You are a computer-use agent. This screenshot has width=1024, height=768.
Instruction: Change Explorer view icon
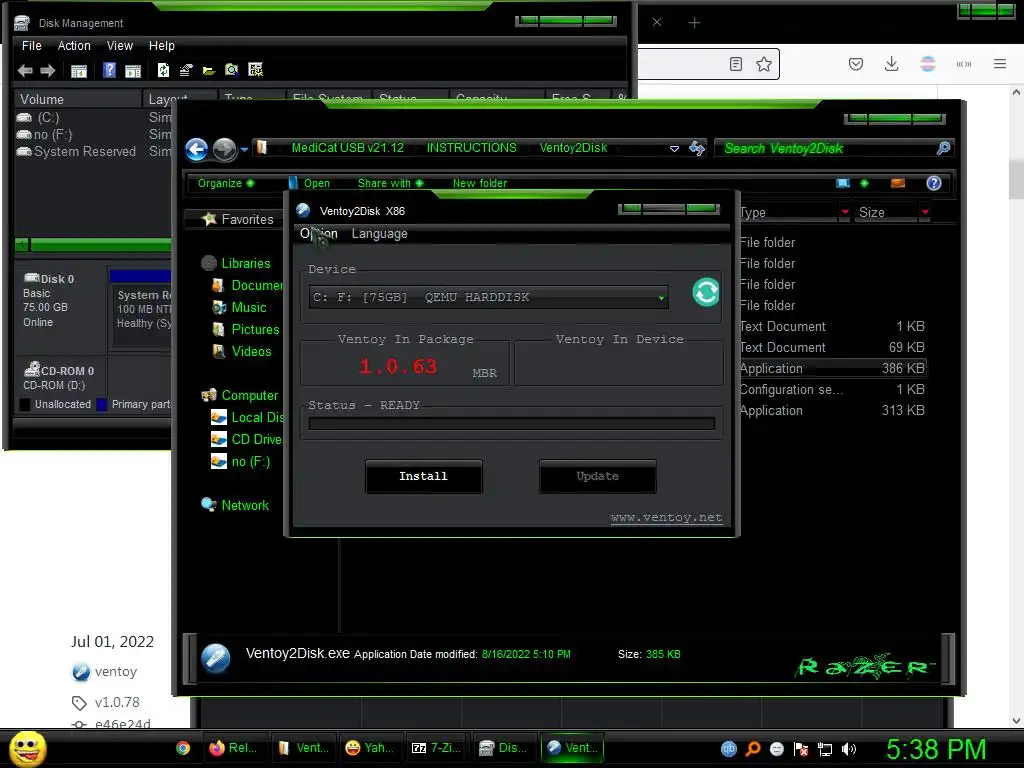pyautogui.click(x=843, y=184)
